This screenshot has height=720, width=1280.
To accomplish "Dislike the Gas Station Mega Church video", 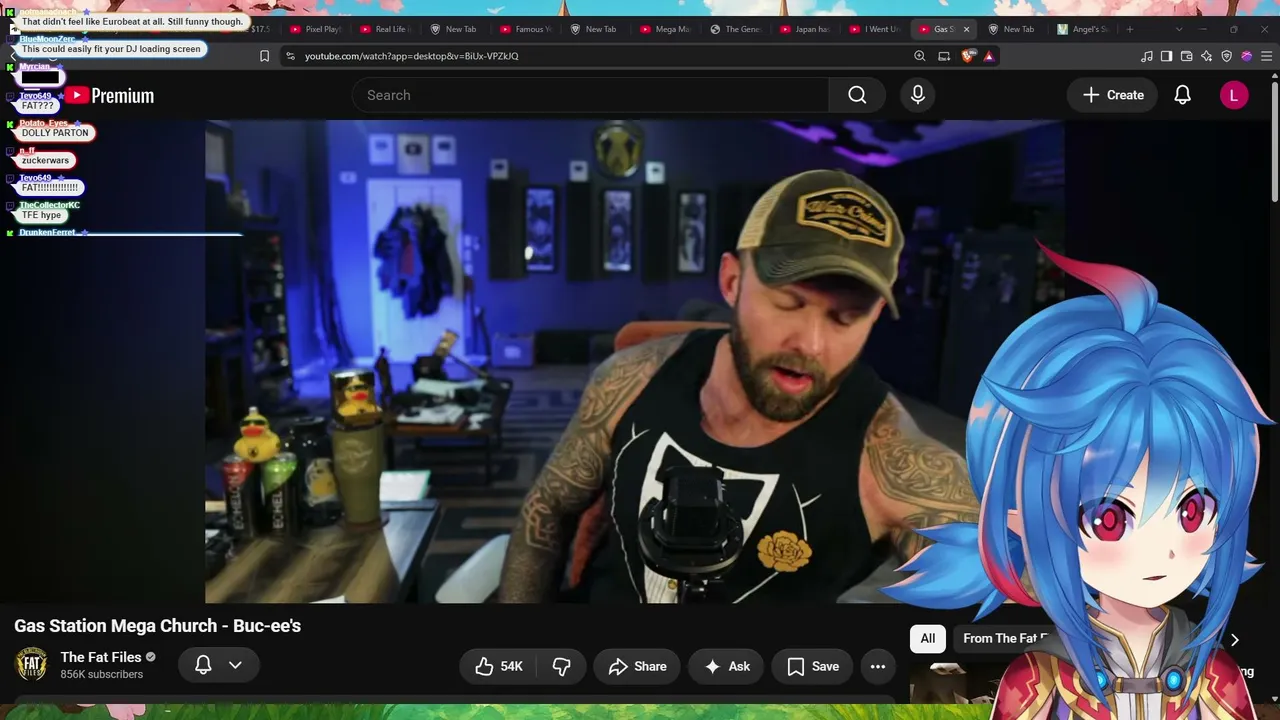I will (562, 666).
